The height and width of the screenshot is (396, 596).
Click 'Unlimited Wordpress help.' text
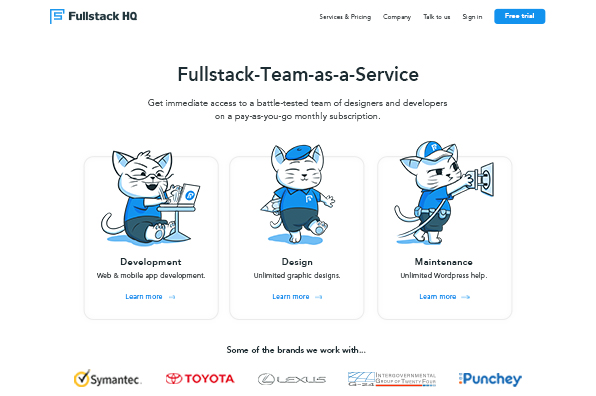444,276
